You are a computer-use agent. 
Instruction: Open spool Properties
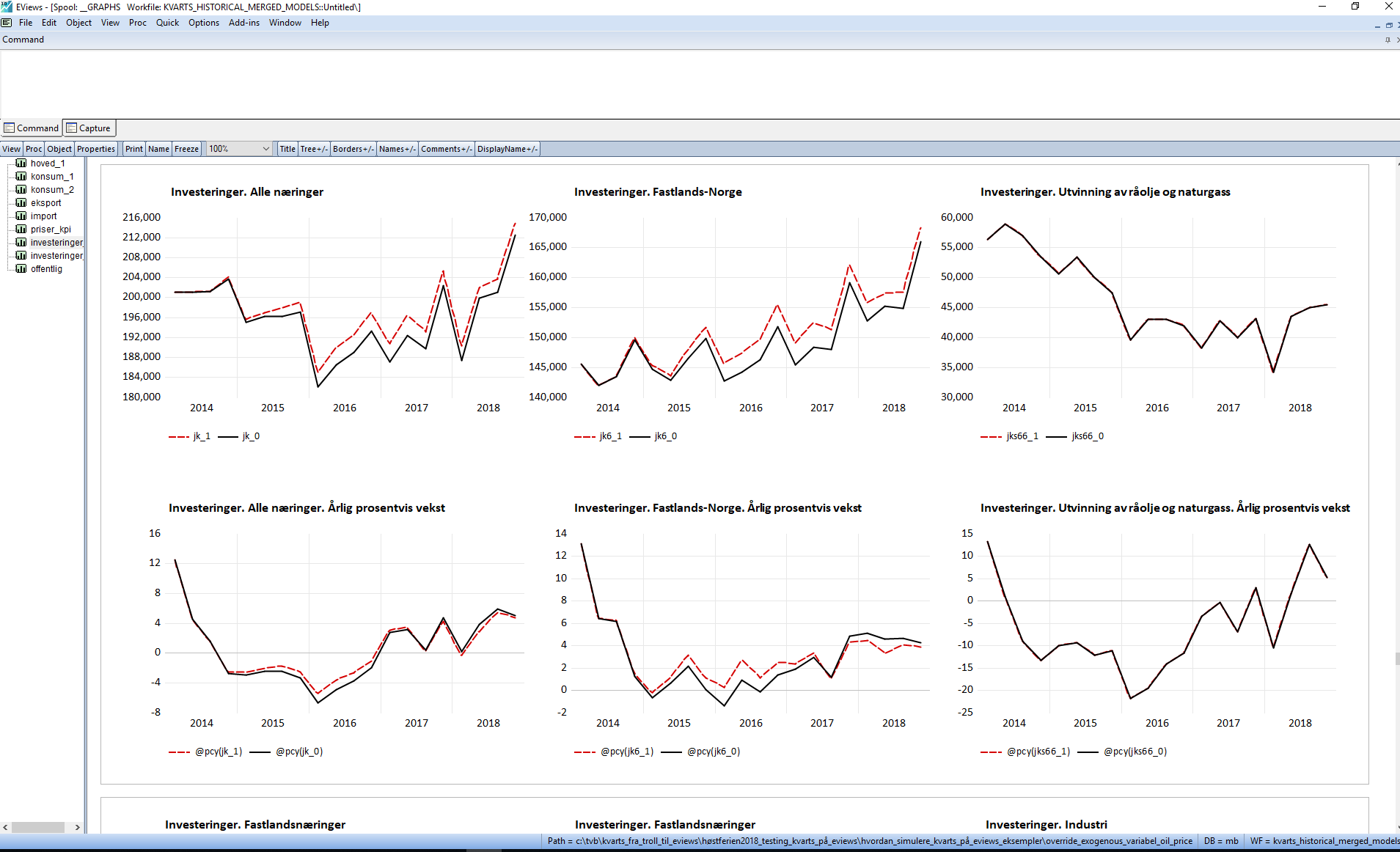coord(96,149)
